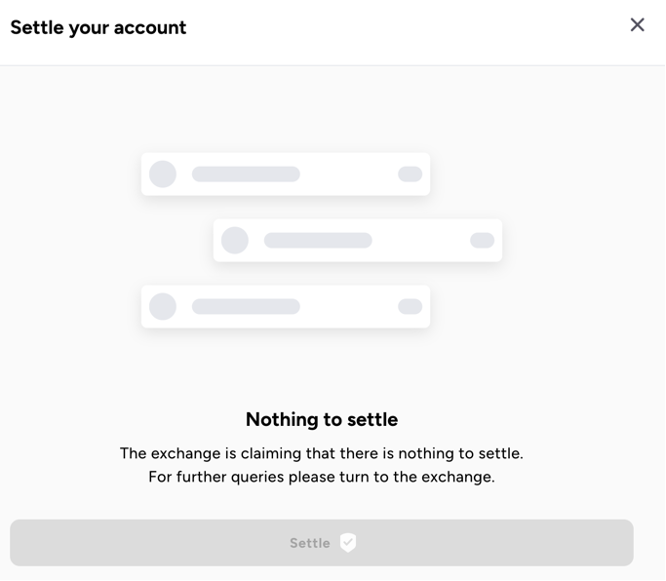Click the gray text bar in bottom placeholder card
The image size is (666, 581).
pos(246,306)
